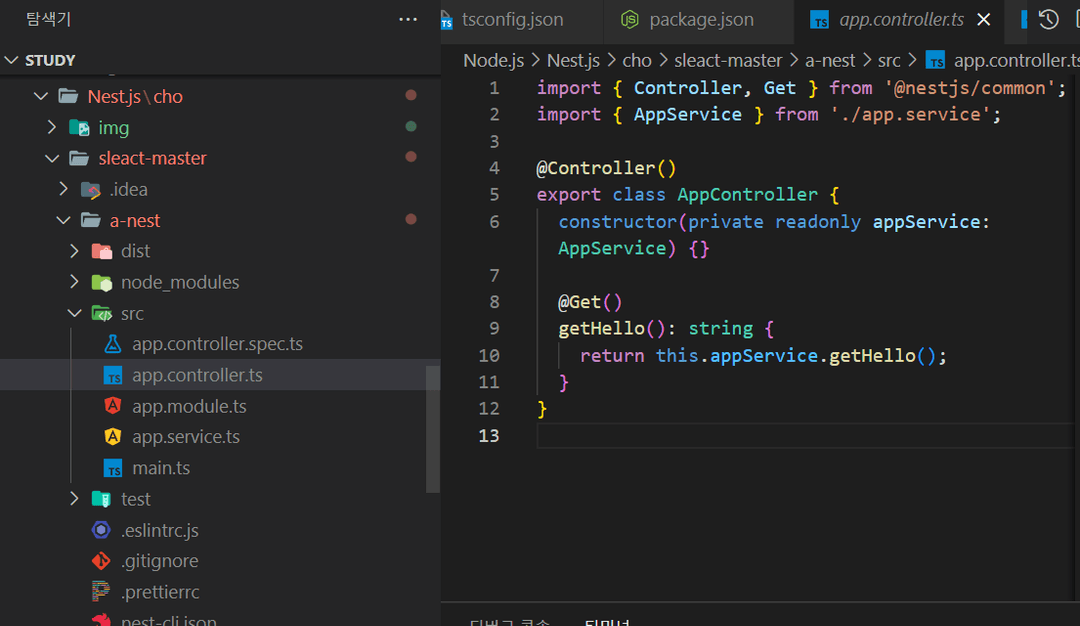This screenshot has width=1080, height=626.
Task: Click line number 13 in the gutter
Action: (x=489, y=436)
